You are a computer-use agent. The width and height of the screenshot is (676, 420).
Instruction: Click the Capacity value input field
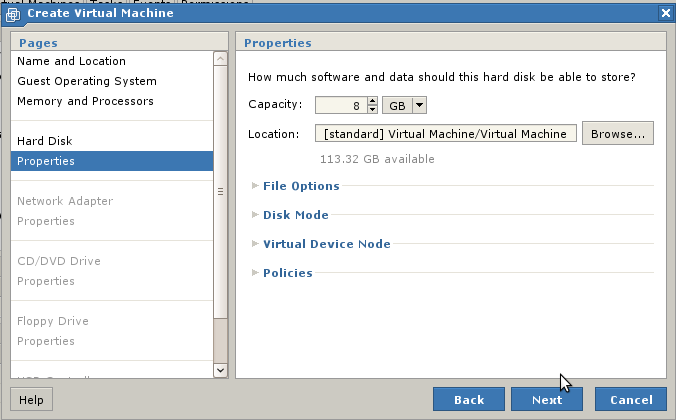pos(340,105)
